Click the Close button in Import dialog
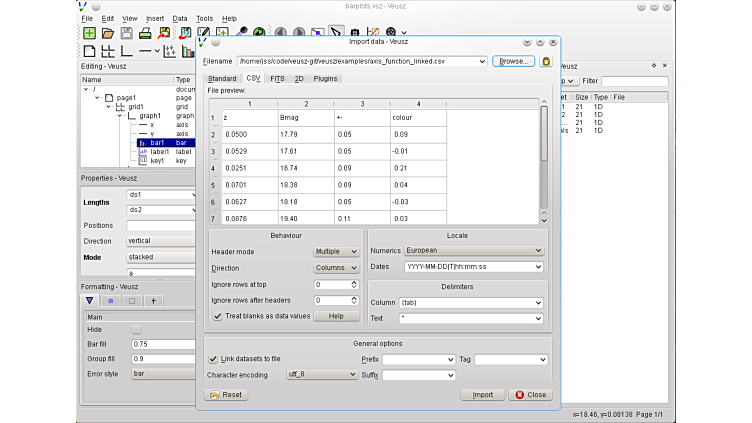Screen dimensions: 752x423 pos(530,395)
